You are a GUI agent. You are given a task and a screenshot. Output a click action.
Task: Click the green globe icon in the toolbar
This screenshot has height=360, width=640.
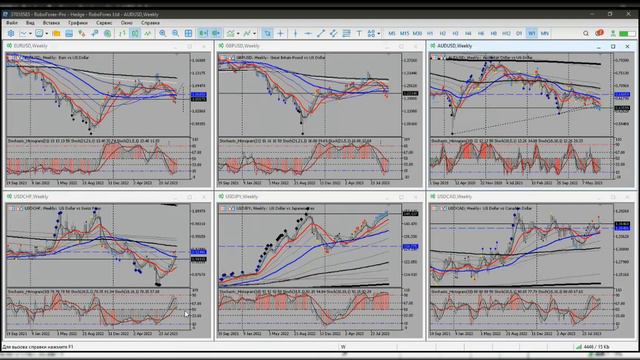click(x=107, y=33)
